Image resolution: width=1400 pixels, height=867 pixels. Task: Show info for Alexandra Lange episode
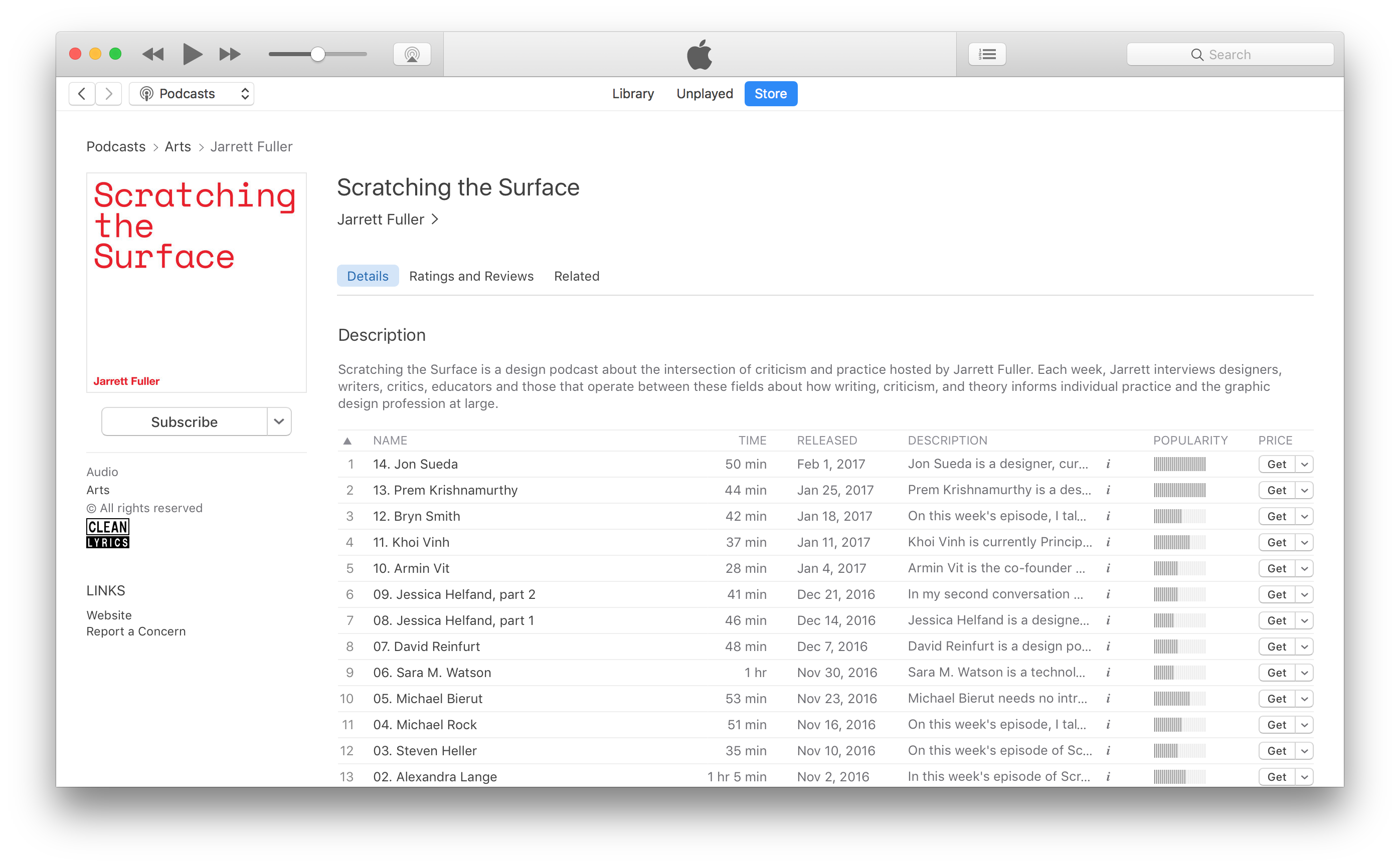pyautogui.click(x=1109, y=777)
